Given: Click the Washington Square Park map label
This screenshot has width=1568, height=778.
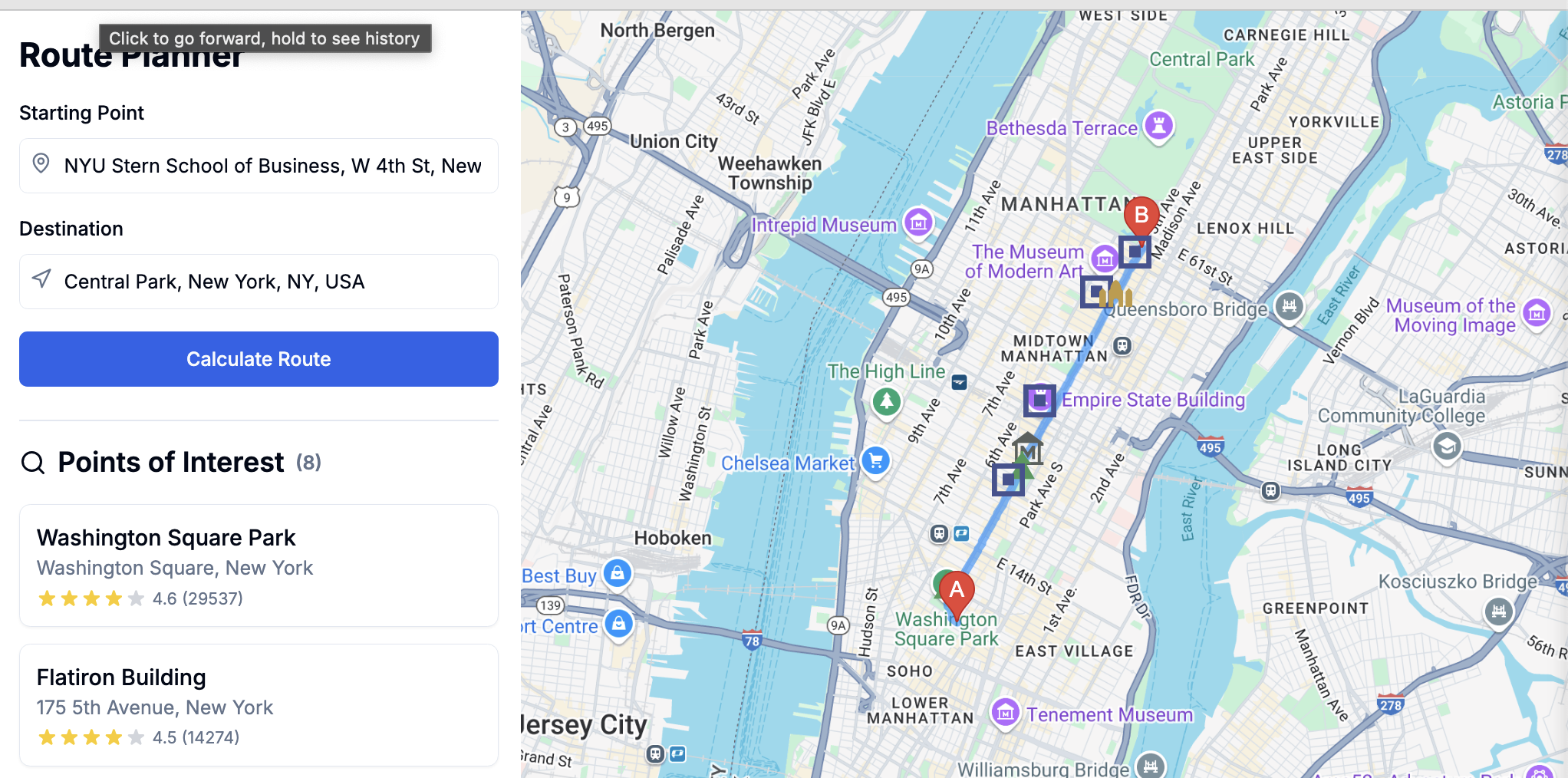Looking at the screenshot, I should pos(947,629).
